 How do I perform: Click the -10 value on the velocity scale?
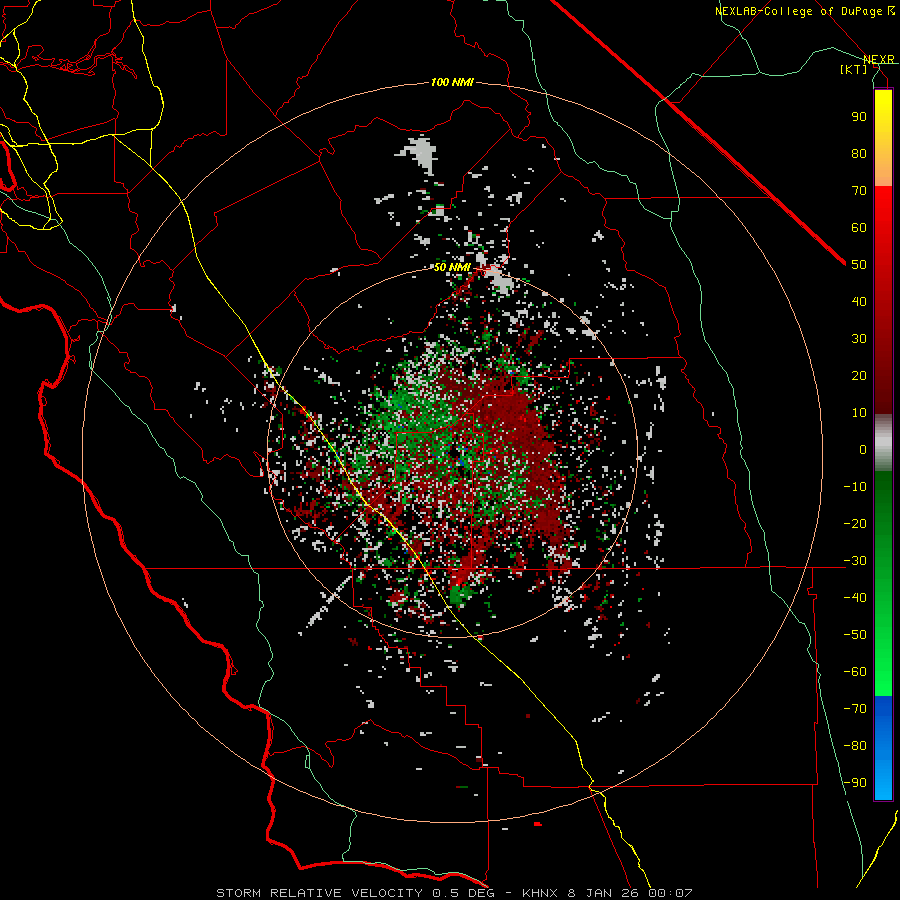point(855,487)
